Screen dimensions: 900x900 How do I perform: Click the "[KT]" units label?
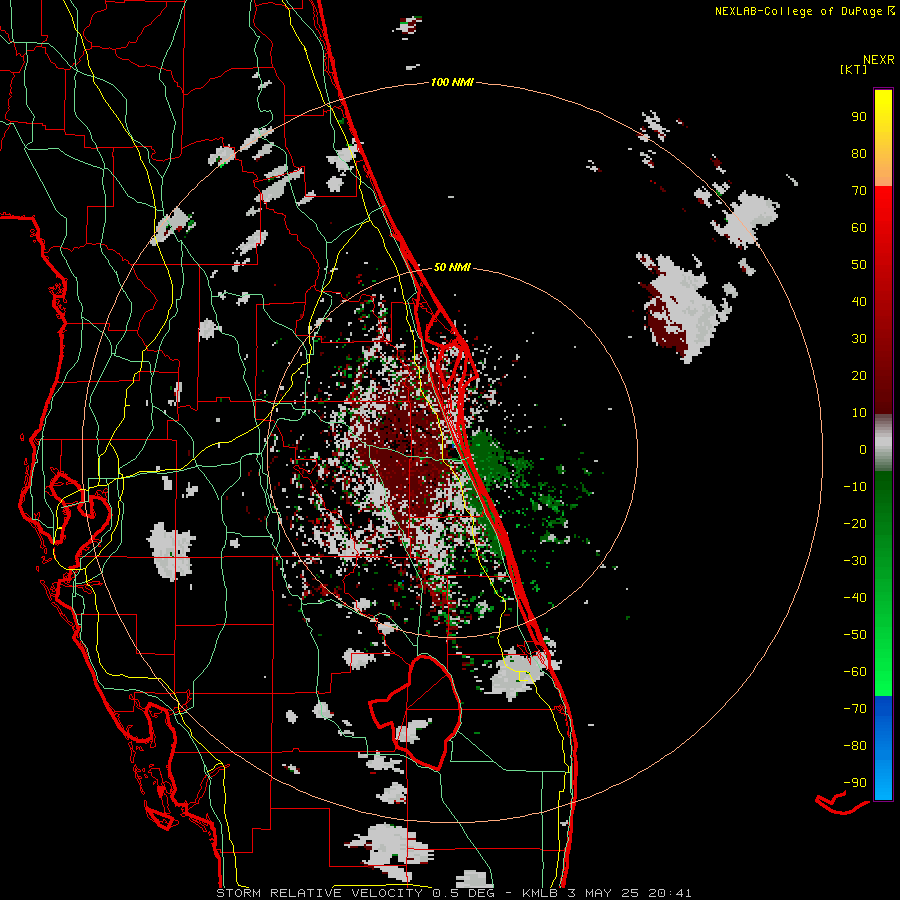coord(854,69)
